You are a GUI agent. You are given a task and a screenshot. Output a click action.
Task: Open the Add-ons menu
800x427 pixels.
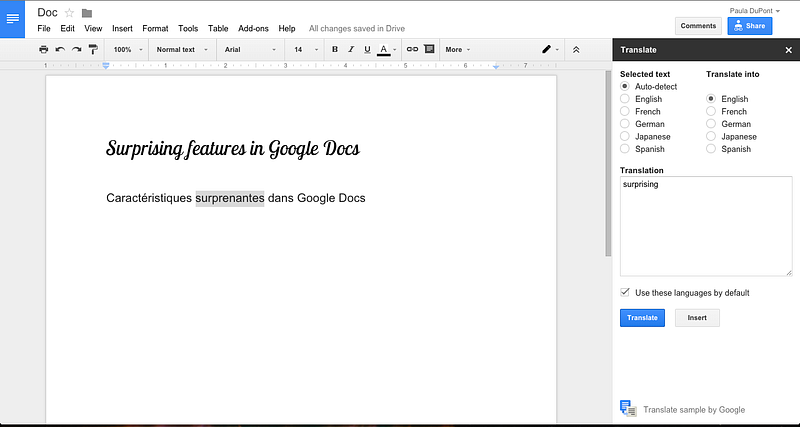tap(253, 29)
